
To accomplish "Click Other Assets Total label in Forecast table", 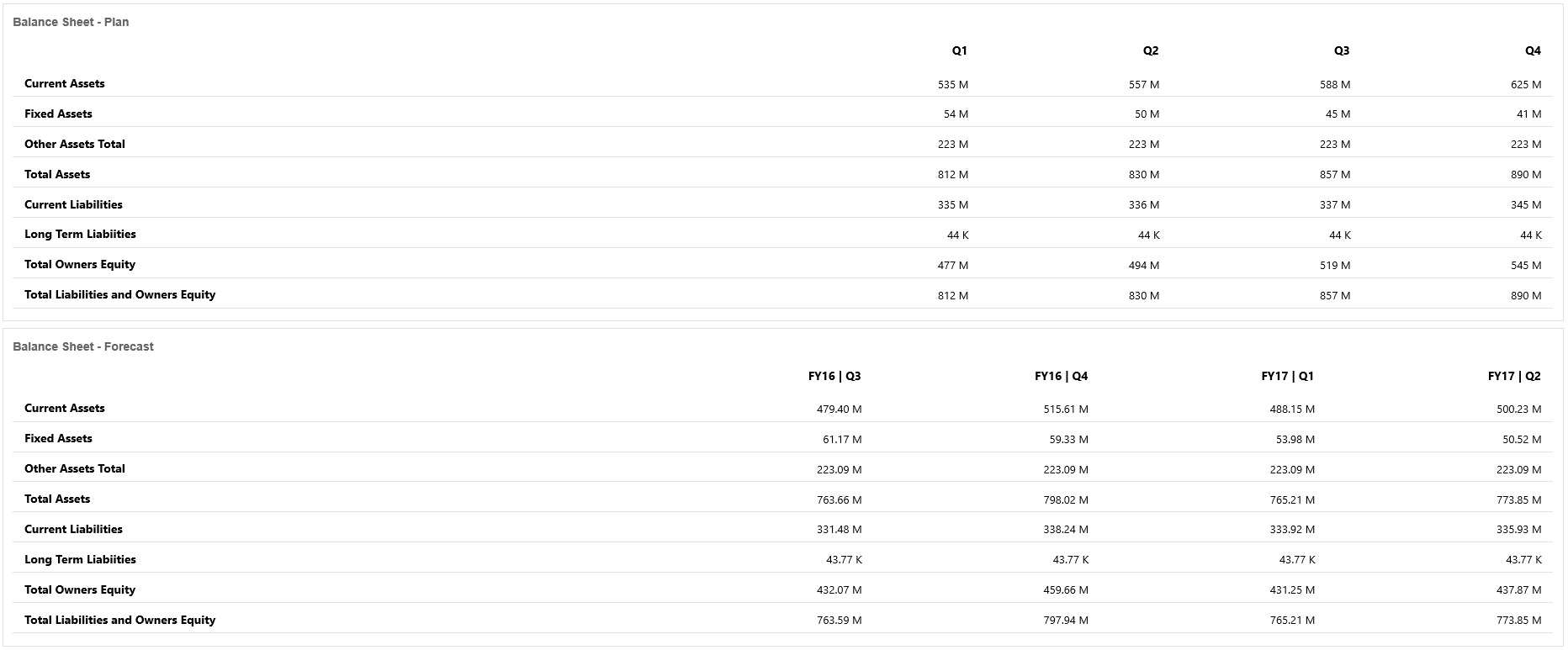I will (x=75, y=468).
